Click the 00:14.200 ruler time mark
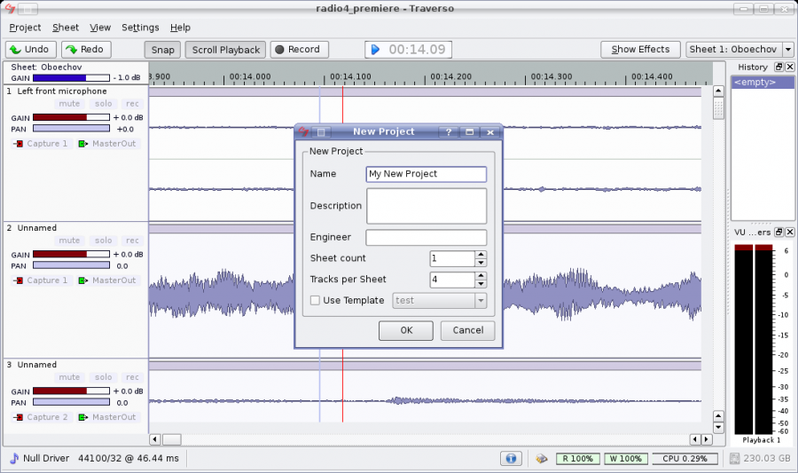The width and height of the screenshot is (798, 473). [451, 77]
